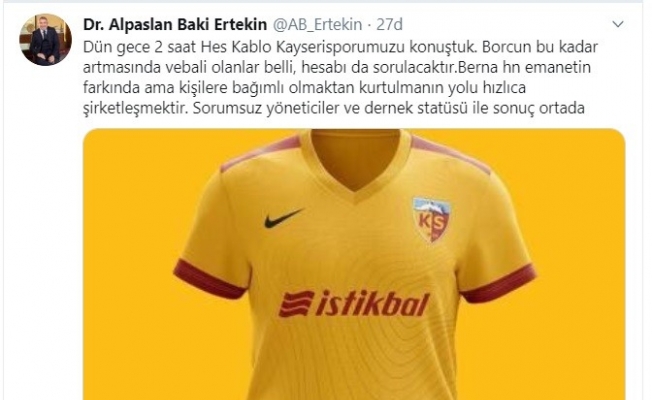Click the Dr. Alpaslan Baki Ertekin display name
Viewport: 652px width, 400px height.
(175, 25)
